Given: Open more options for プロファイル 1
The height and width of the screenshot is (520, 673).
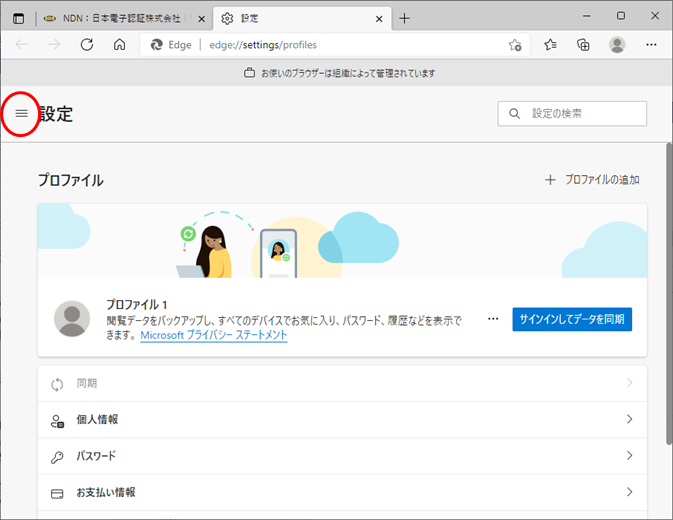Looking at the screenshot, I should tap(492, 319).
